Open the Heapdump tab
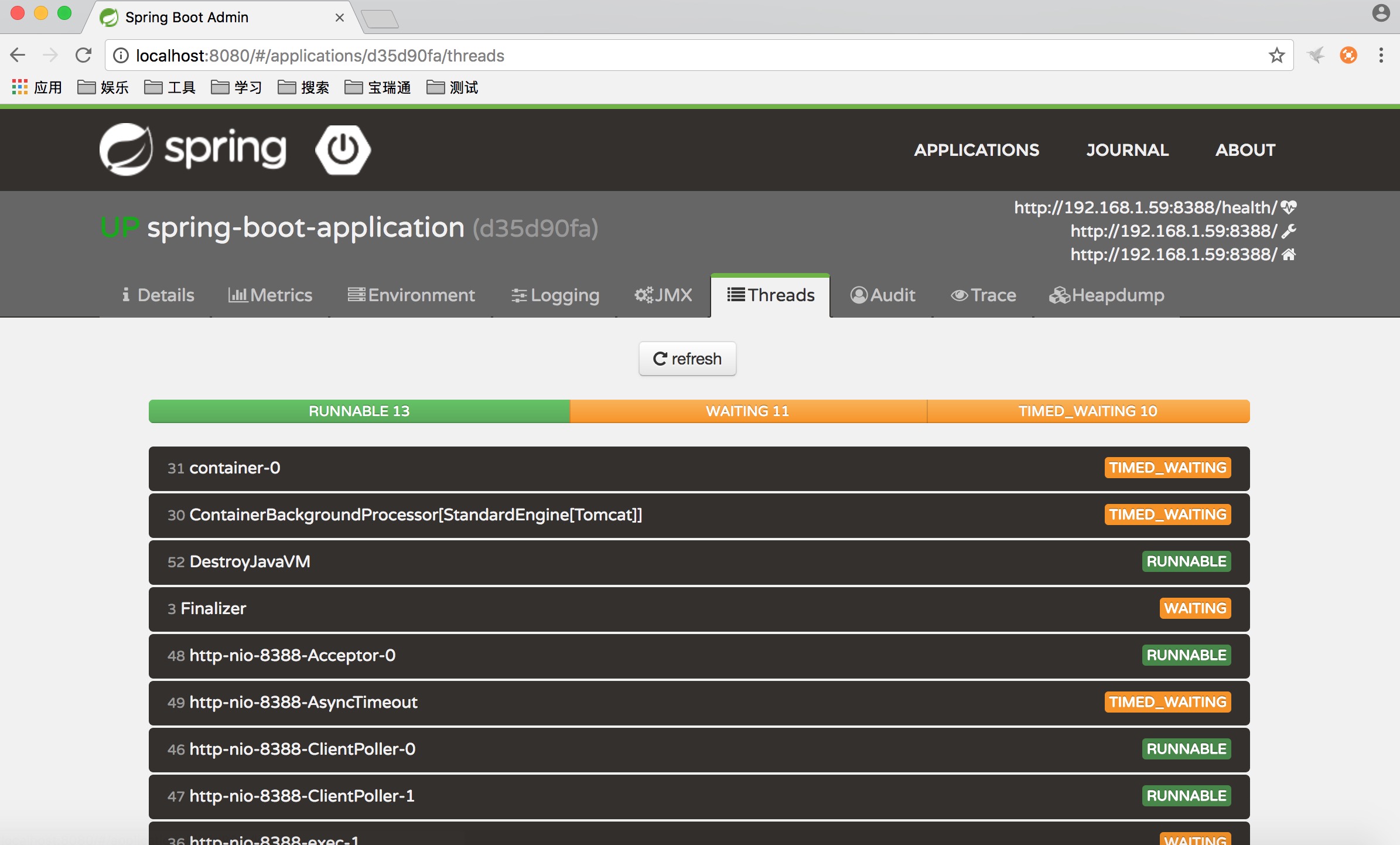Image resolution: width=1400 pixels, height=845 pixels. tap(1107, 295)
